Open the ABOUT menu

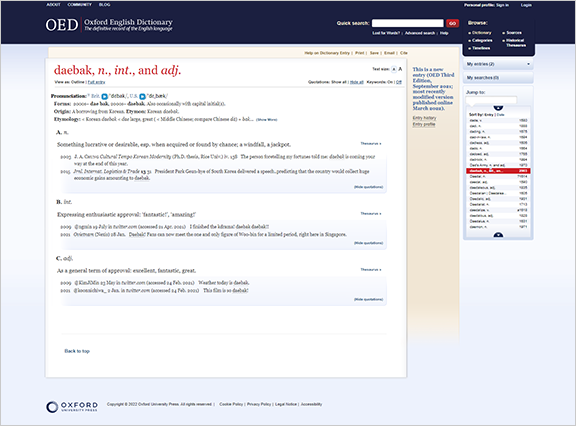coord(53,5)
